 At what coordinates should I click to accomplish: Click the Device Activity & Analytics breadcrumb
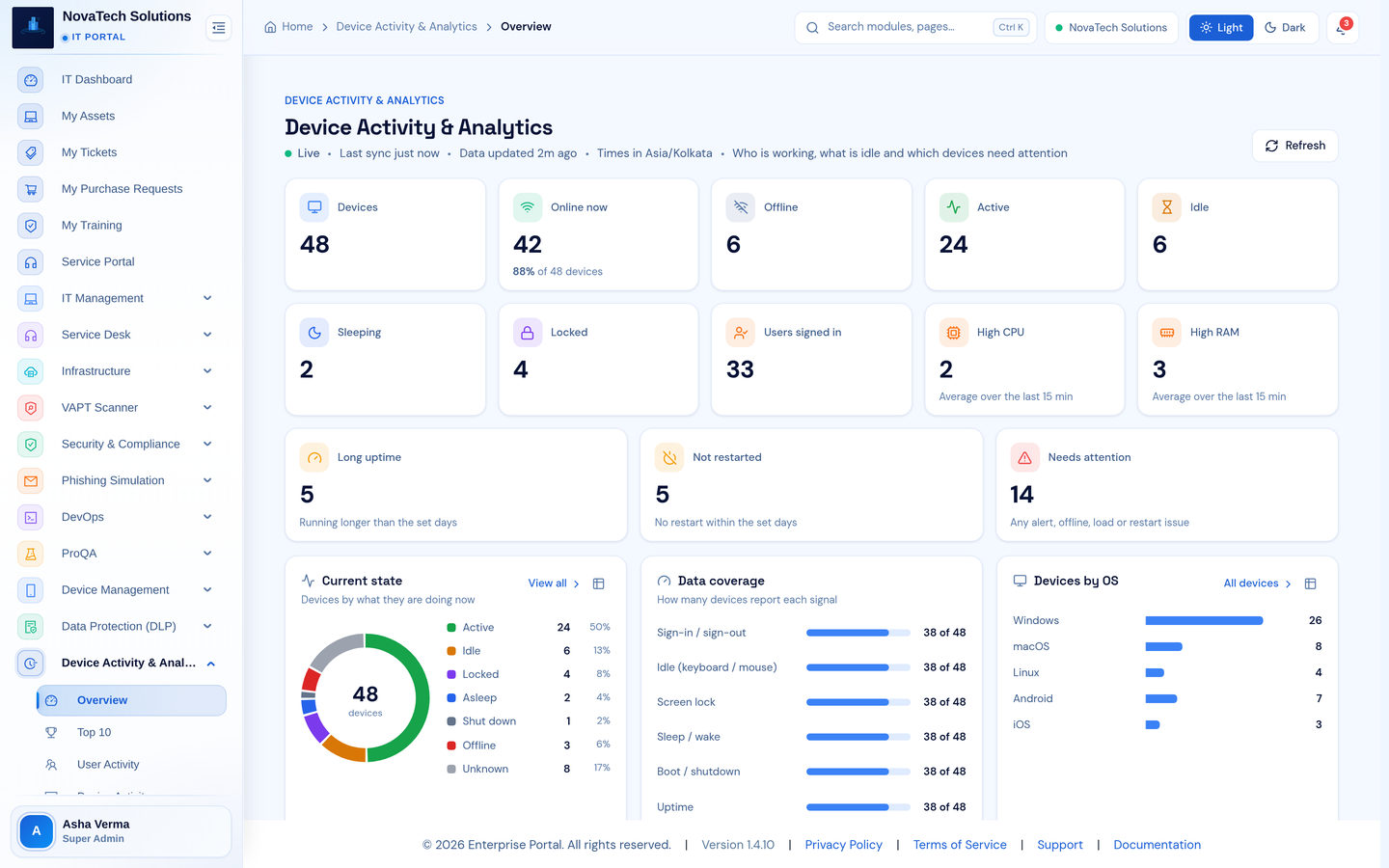tap(406, 27)
